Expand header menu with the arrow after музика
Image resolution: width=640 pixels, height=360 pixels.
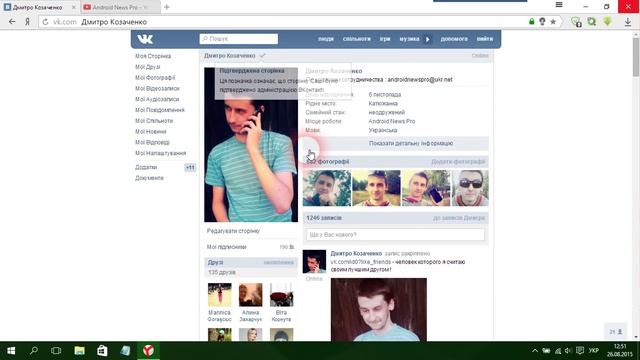coord(427,39)
